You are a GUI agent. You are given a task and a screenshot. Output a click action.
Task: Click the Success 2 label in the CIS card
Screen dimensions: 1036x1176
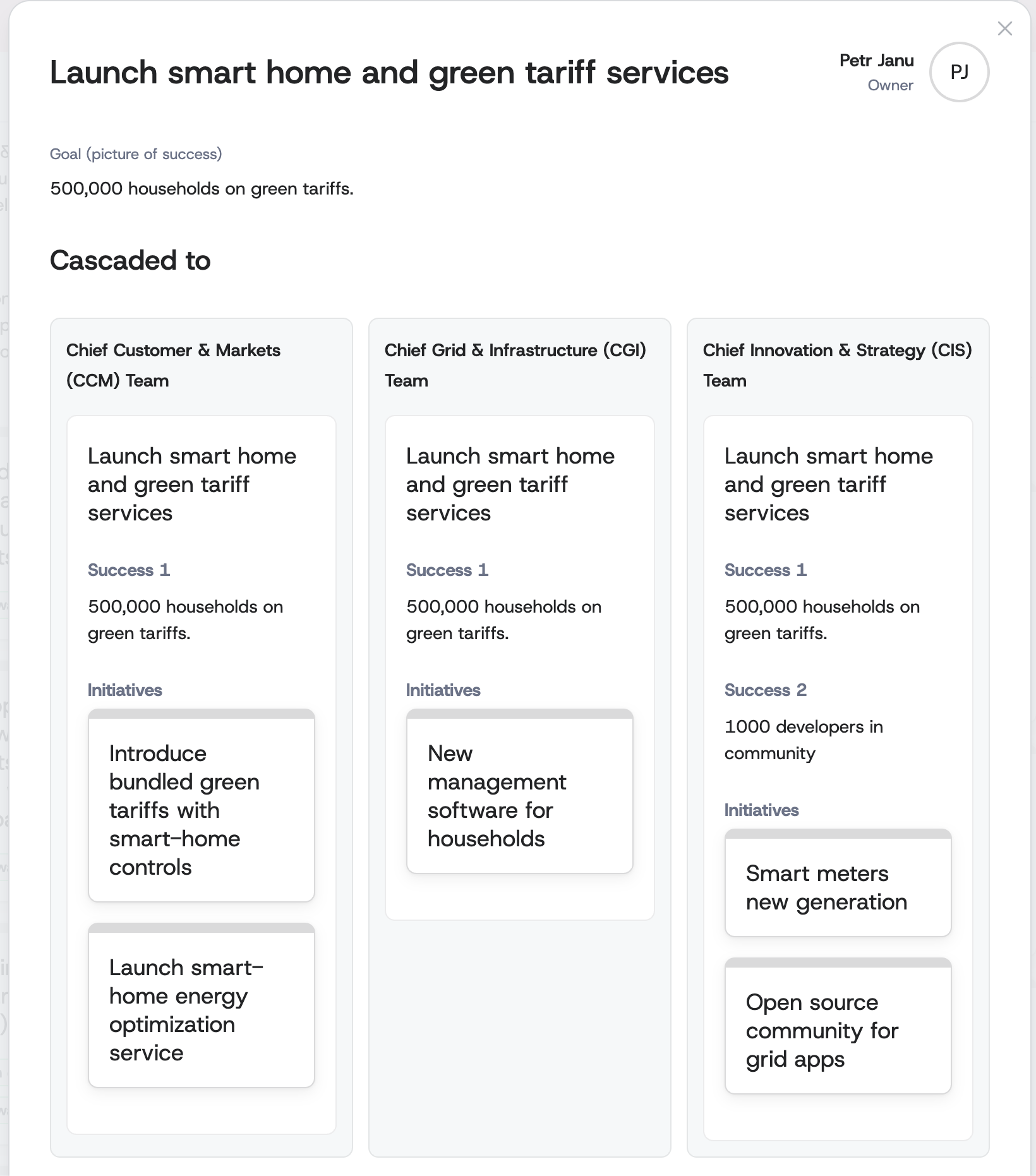click(765, 690)
